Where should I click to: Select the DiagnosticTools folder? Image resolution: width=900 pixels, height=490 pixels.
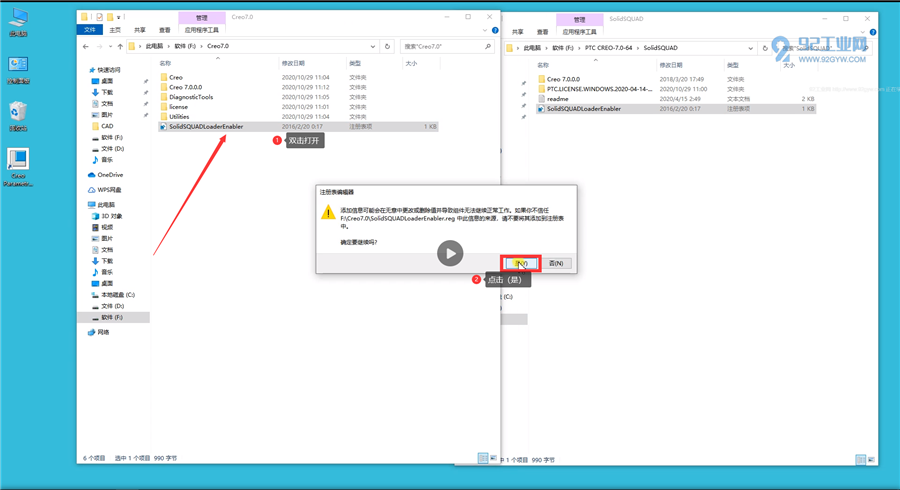pos(191,97)
